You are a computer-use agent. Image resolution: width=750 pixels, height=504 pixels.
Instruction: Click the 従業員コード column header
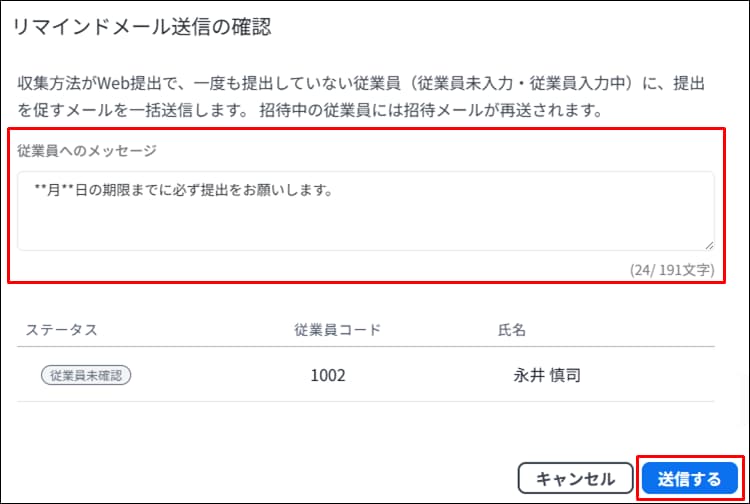coord(337,328)
